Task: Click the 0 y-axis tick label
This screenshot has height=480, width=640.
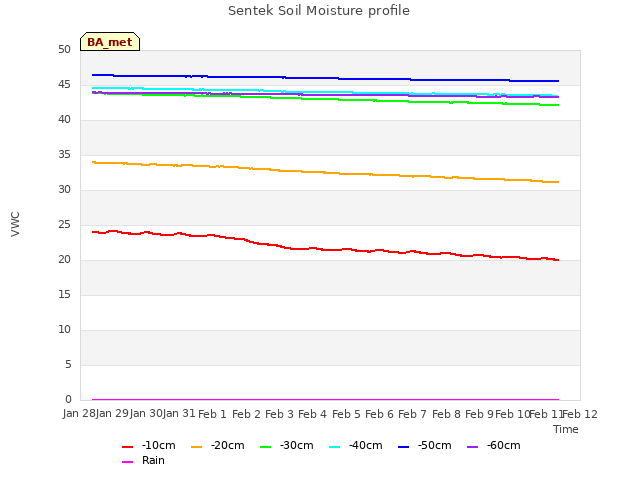Action: pyautogui.click(x=68, y=399)
